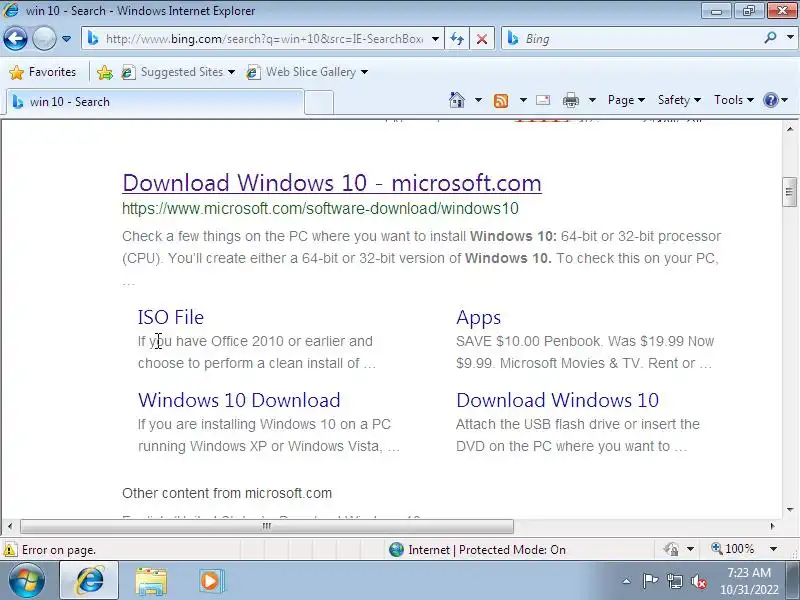
Task: Open the search provider dropdown arrow
Action: pyautogui.click(x=790, y=38)
